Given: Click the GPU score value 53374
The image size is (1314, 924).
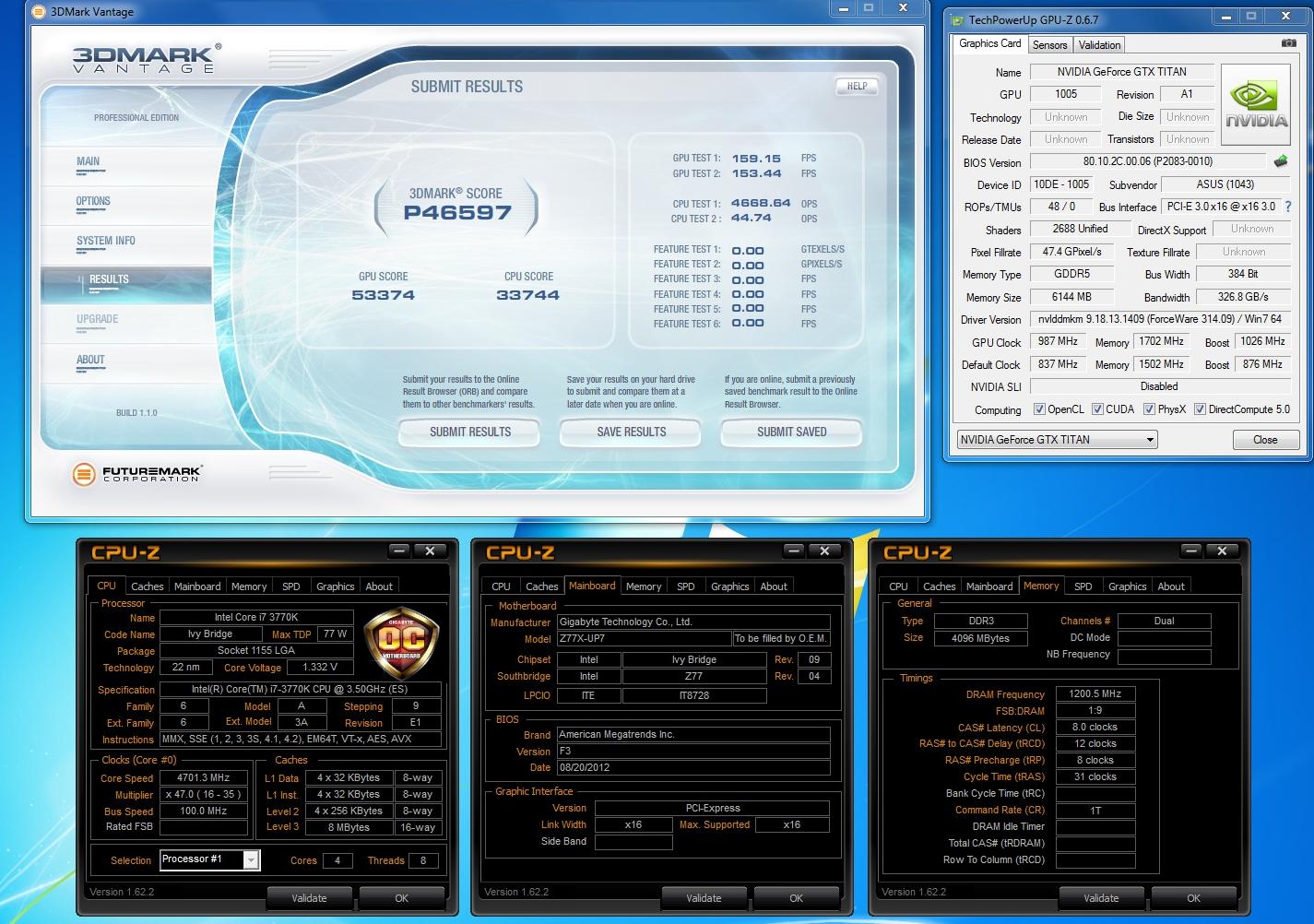Looking at the screenshot, I should 383,295.
